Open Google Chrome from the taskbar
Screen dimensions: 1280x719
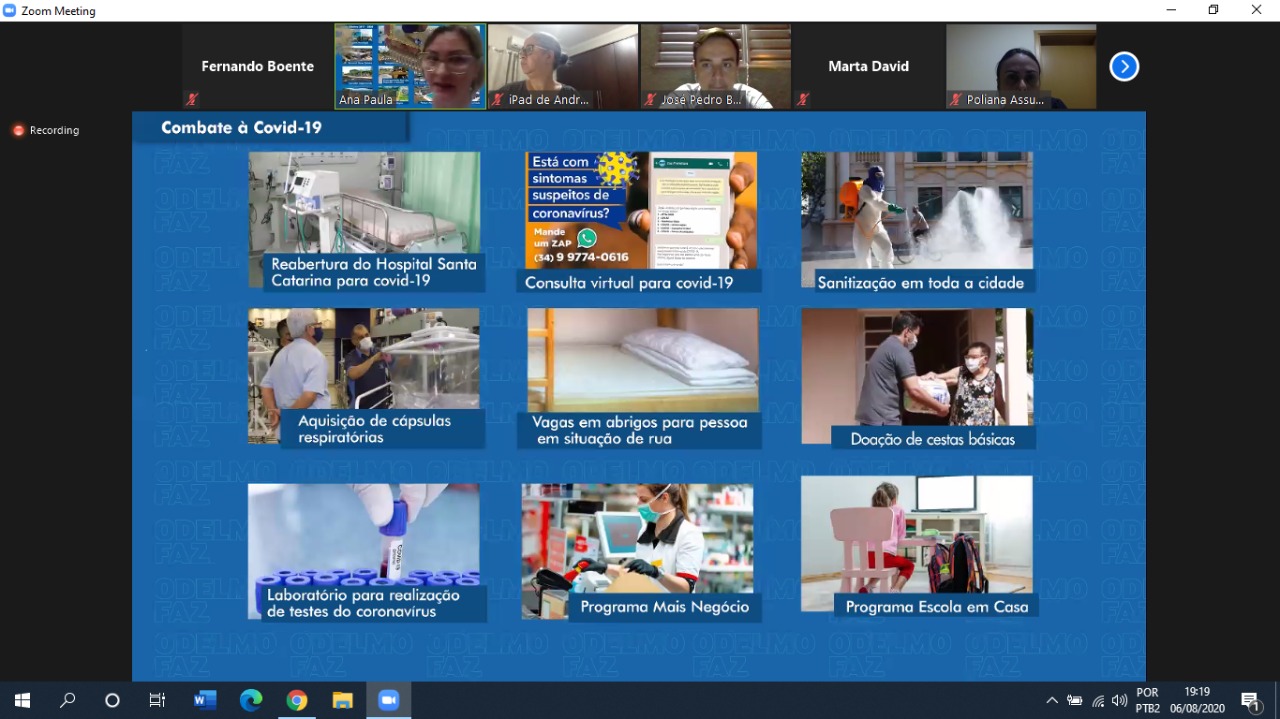[x=297, y=700]
